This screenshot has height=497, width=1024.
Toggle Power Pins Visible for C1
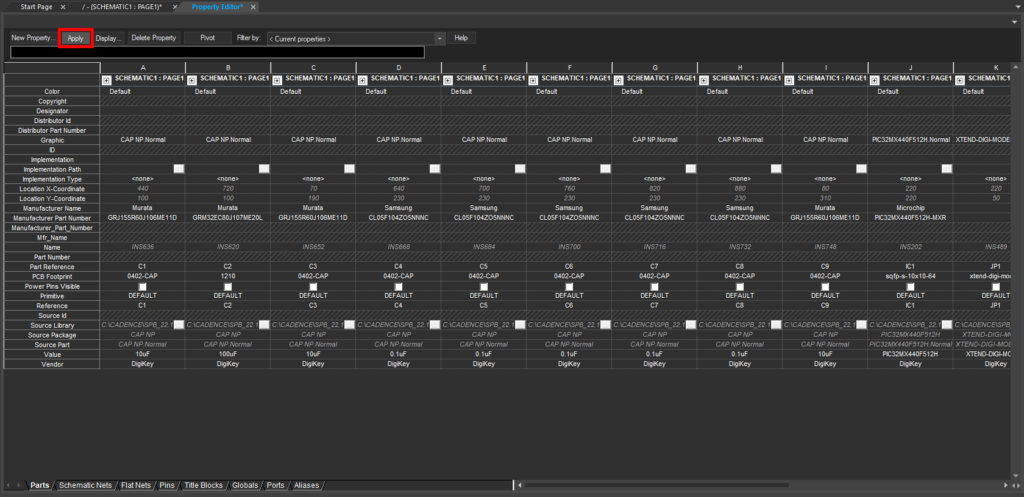click(142, 287)
